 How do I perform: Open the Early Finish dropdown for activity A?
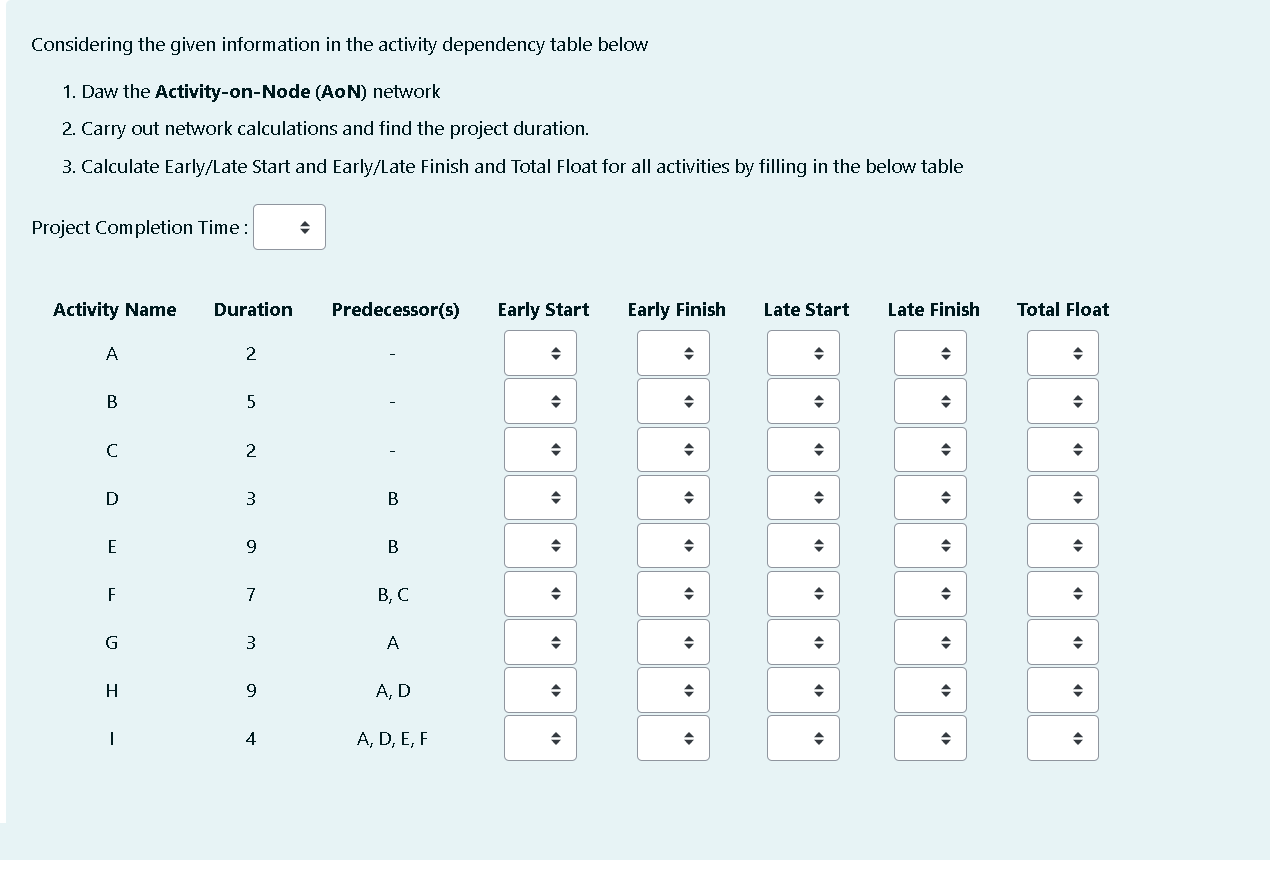coord(673,353)
